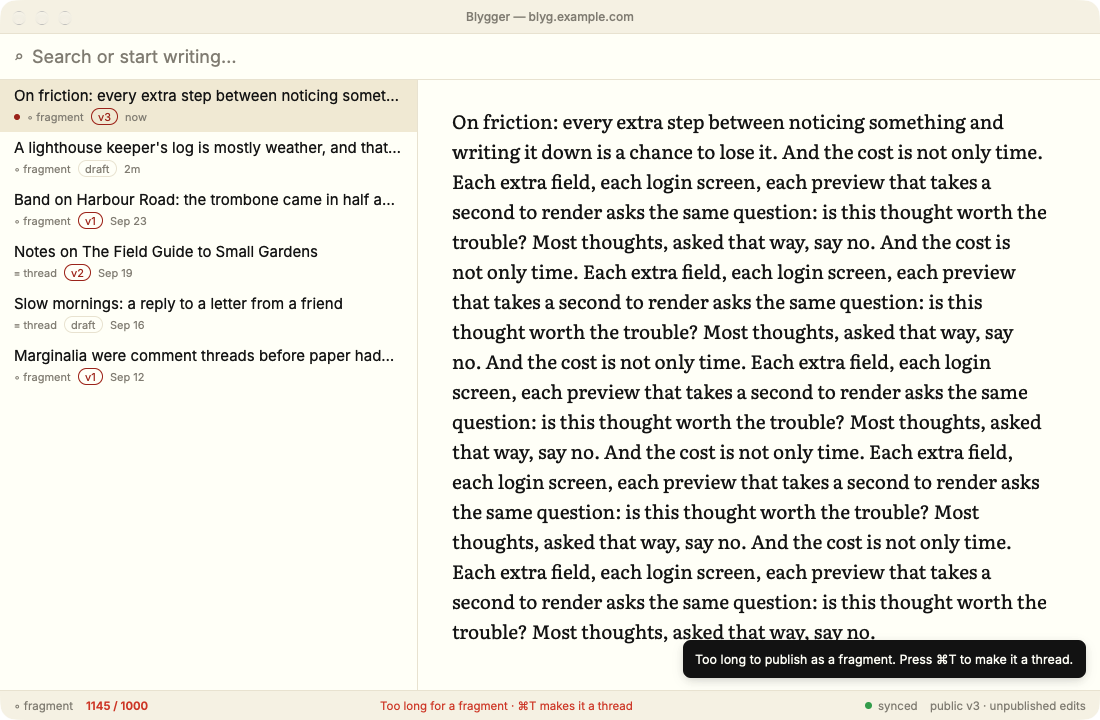1100x720 pixels.
Task: Click the "Sep 16" date
Action: coord(127,325)
